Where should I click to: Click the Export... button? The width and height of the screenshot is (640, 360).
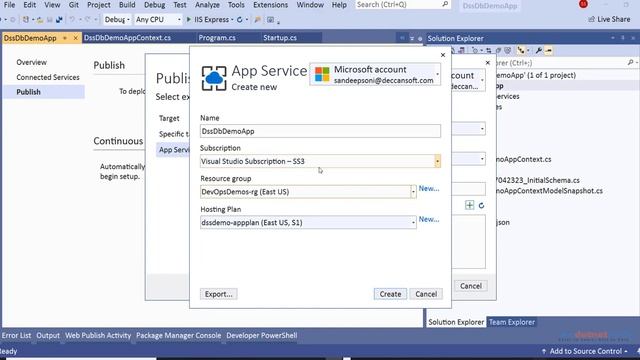coord(218,294)
